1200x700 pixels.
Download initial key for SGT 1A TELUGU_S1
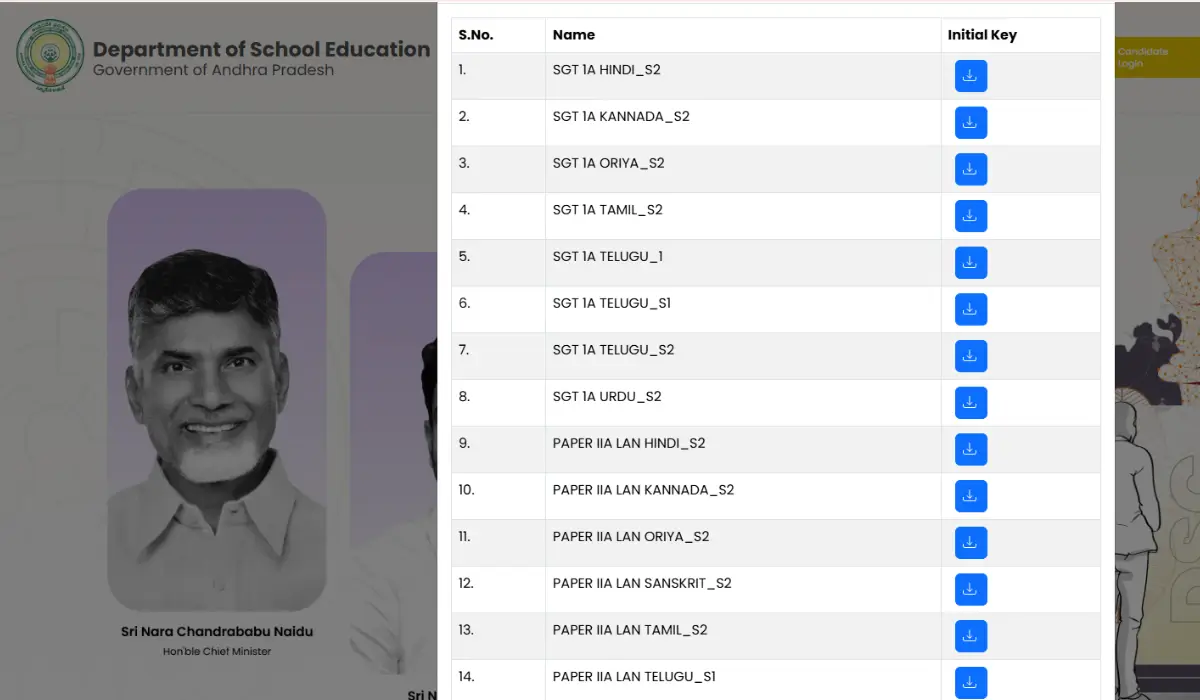(x=971, y=309)
